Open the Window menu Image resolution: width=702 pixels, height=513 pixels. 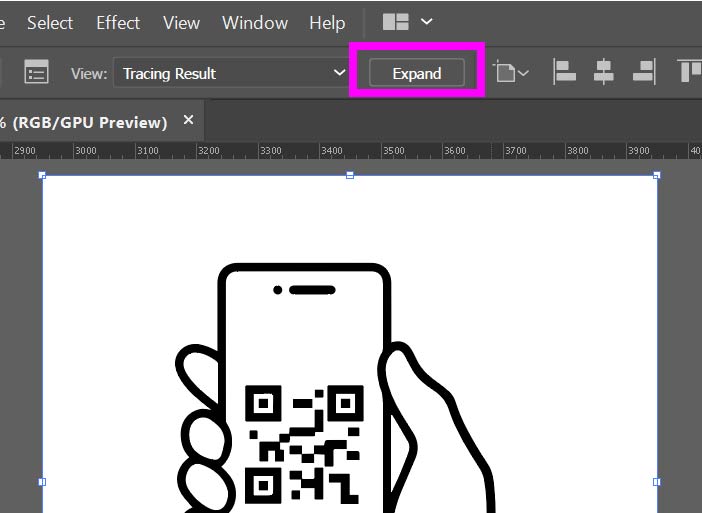coord(255,22)
